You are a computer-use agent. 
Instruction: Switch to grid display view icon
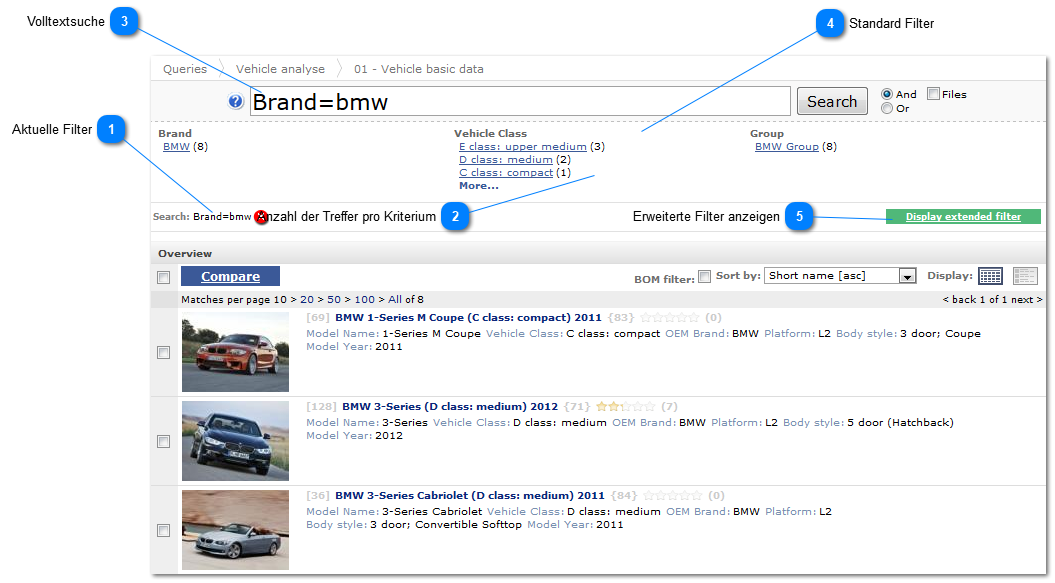click(990, 276)
